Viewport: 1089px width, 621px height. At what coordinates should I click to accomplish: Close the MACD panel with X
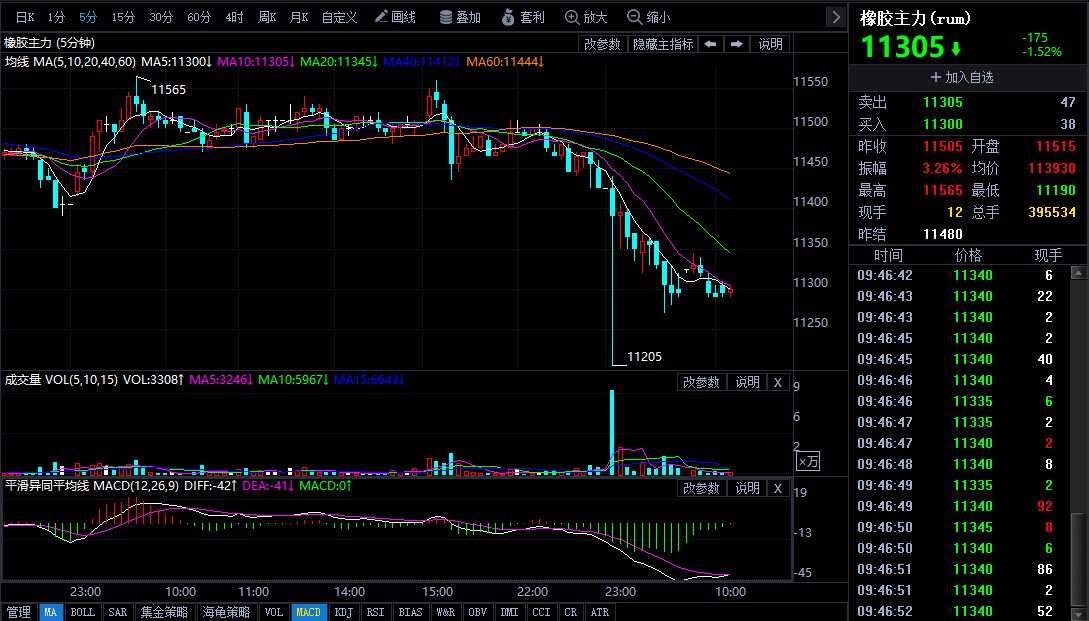[x=778, y=488]
